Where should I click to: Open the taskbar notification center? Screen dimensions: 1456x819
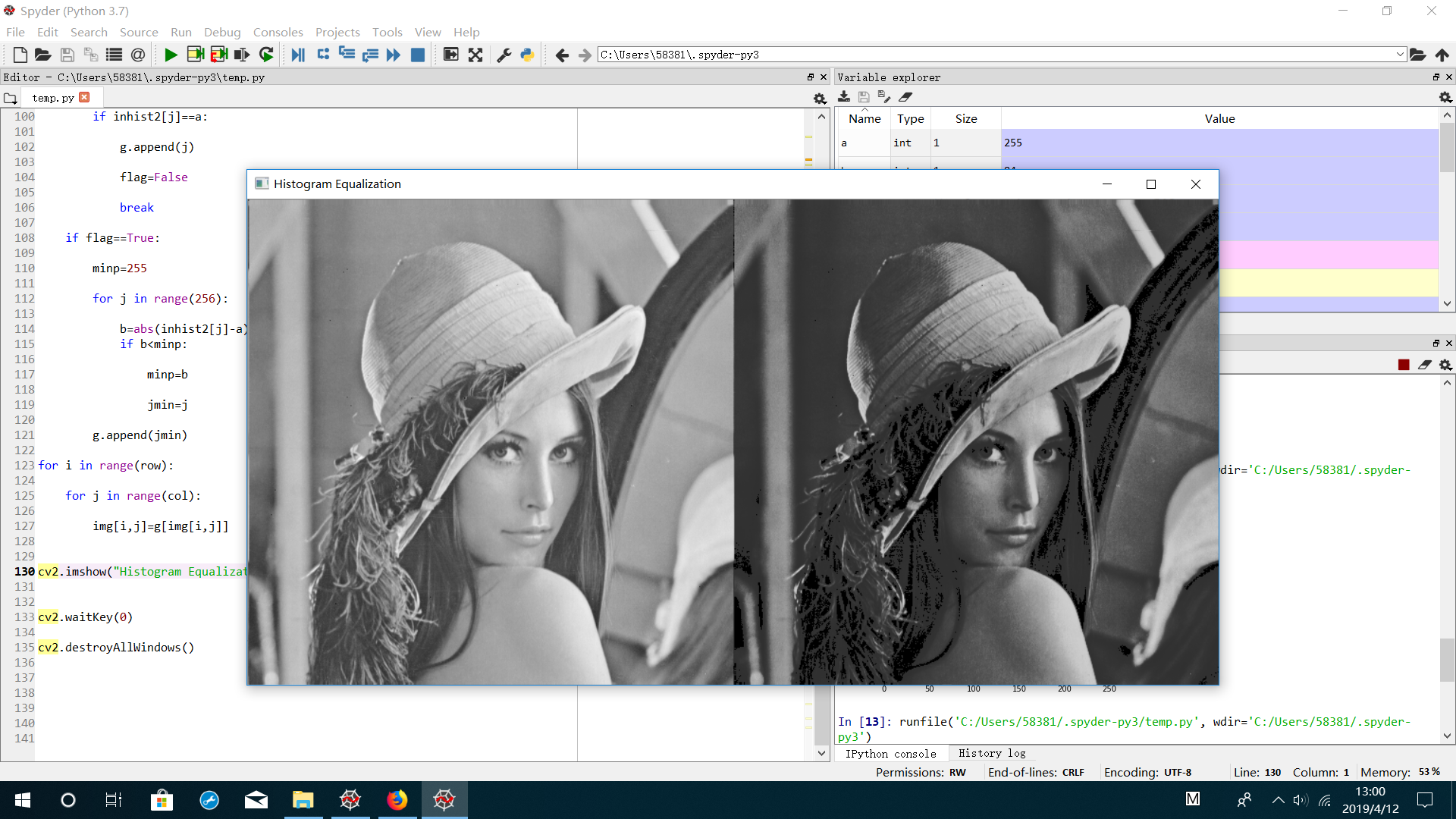[1425, 800]
